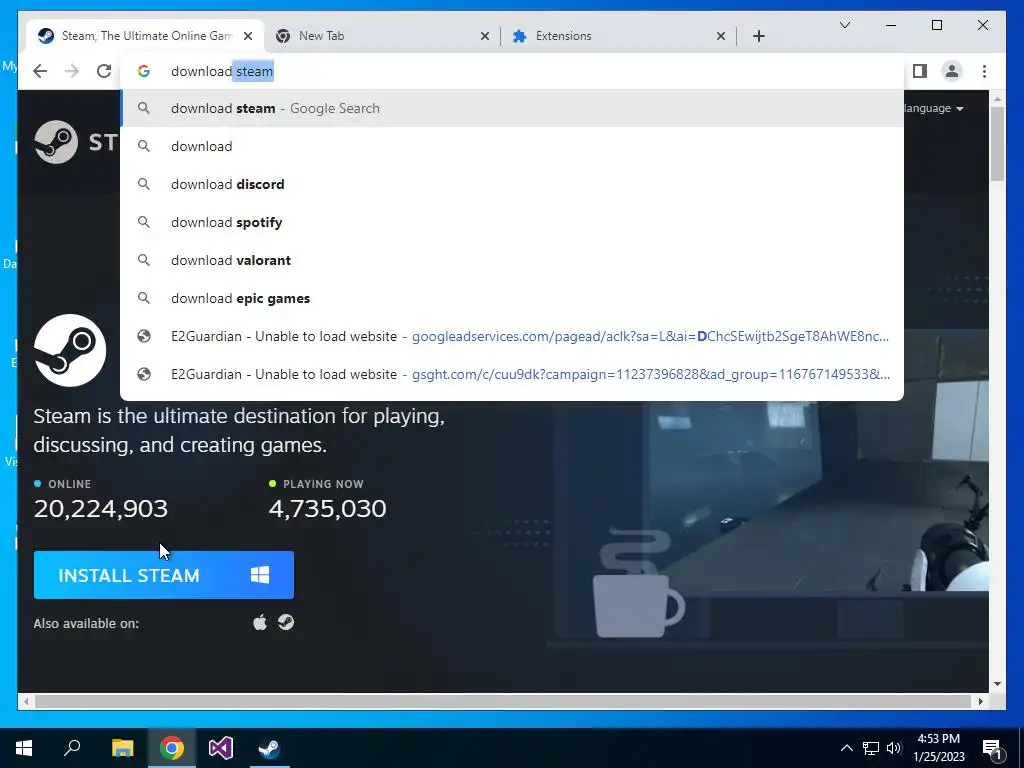This screenshot has height=768, width=1024.
Task: Click the horizontal scrollbar left arrow
Action: (x=26, y=701)
